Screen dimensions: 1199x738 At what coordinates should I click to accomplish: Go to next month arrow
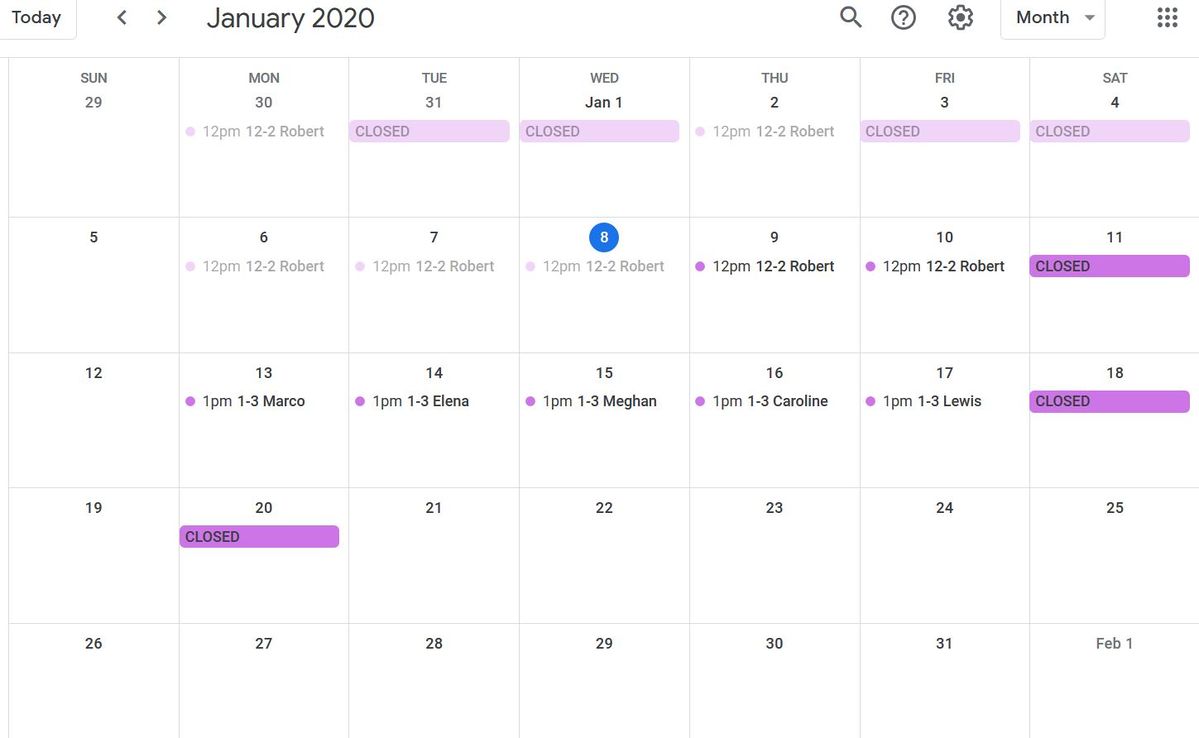click(x=161, y=17)
